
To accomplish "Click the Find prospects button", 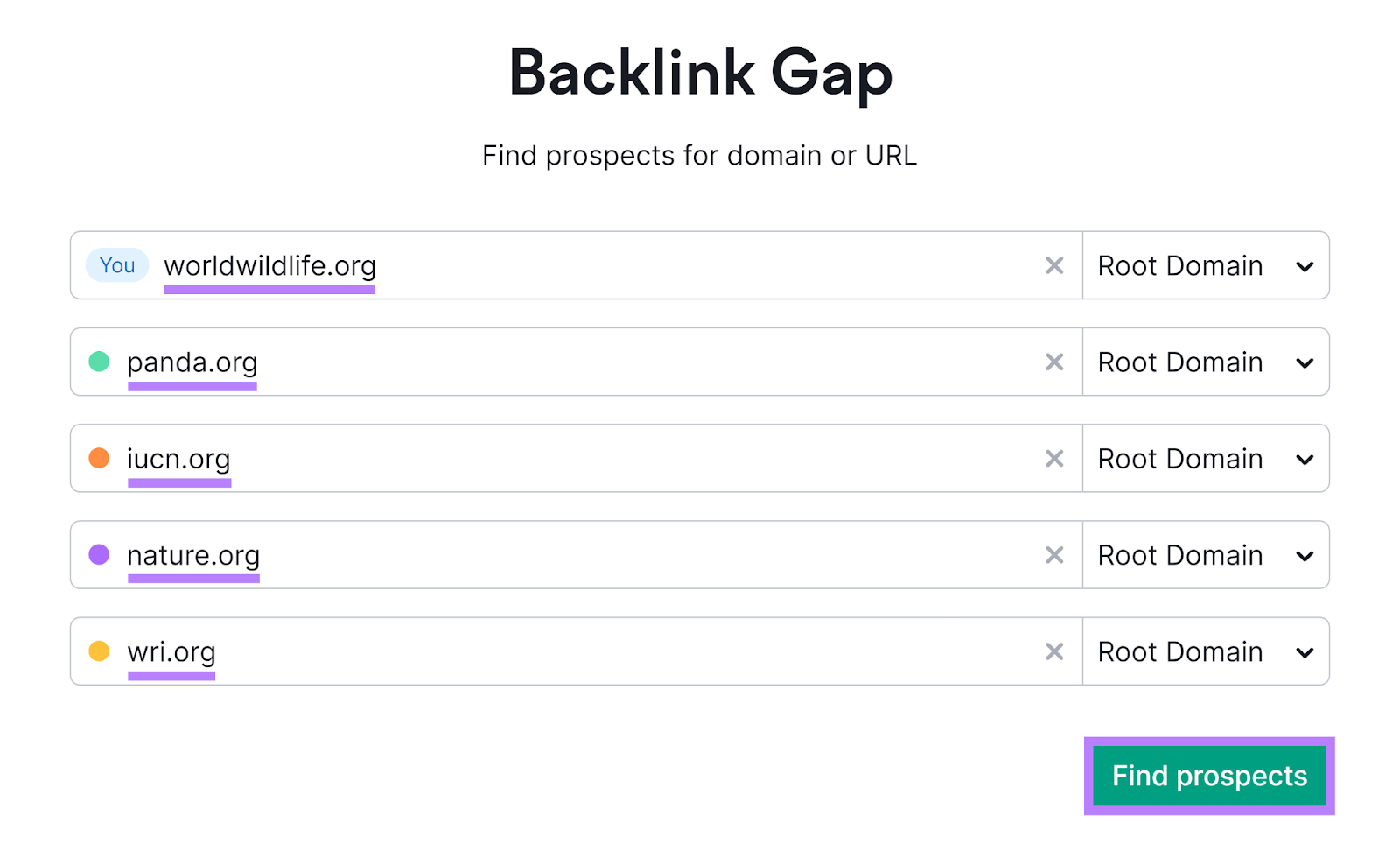I will [1208, 776].
